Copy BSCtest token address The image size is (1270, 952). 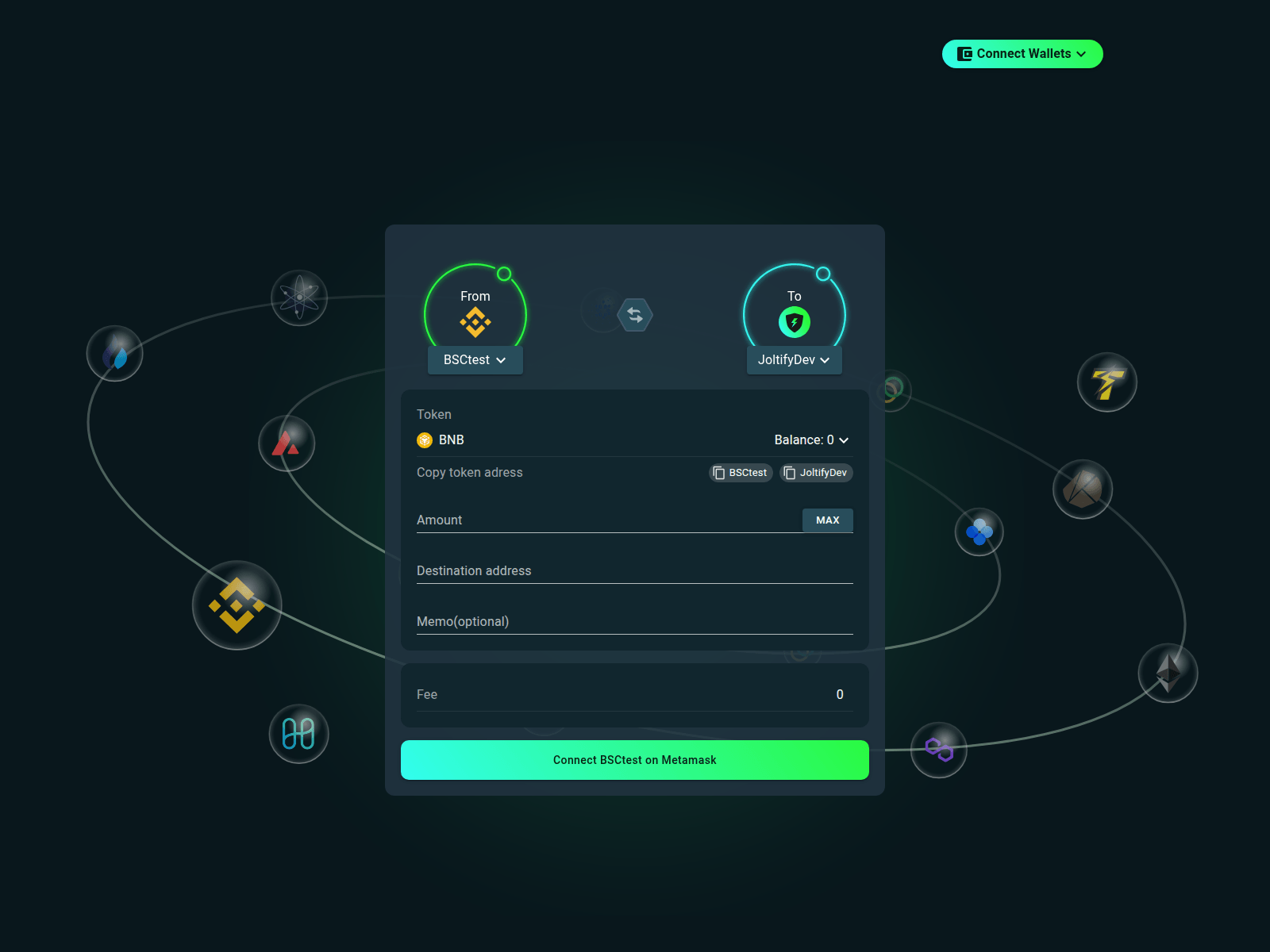pyautogui.click(x=741, y=473)
